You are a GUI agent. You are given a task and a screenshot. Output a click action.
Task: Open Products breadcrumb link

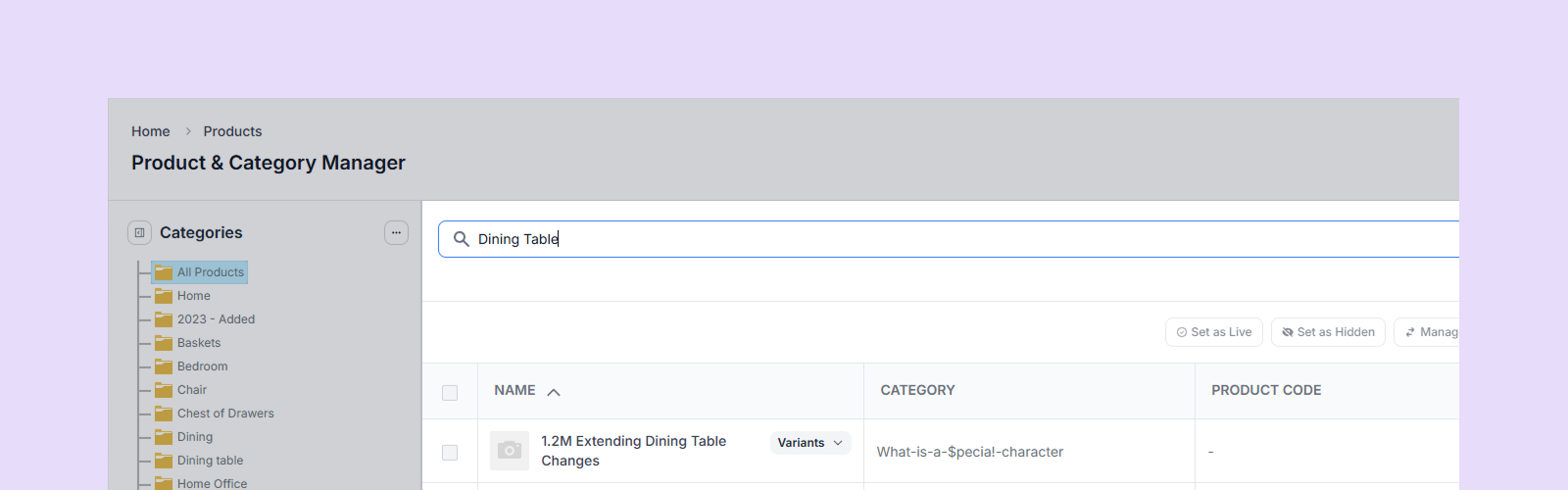click(x=232, y=131)
